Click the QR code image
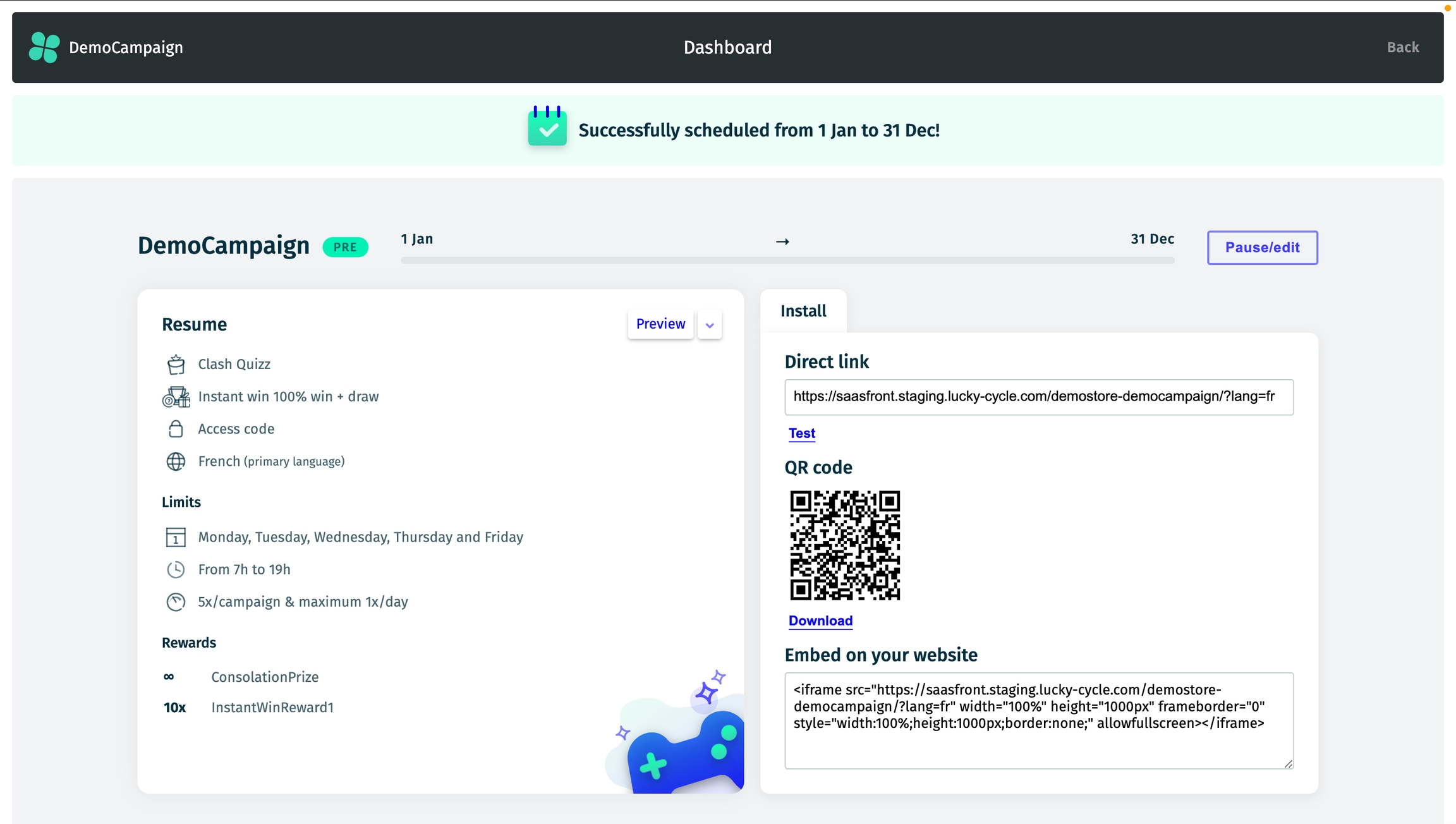The image size is (1456, 824). [845, 545]
